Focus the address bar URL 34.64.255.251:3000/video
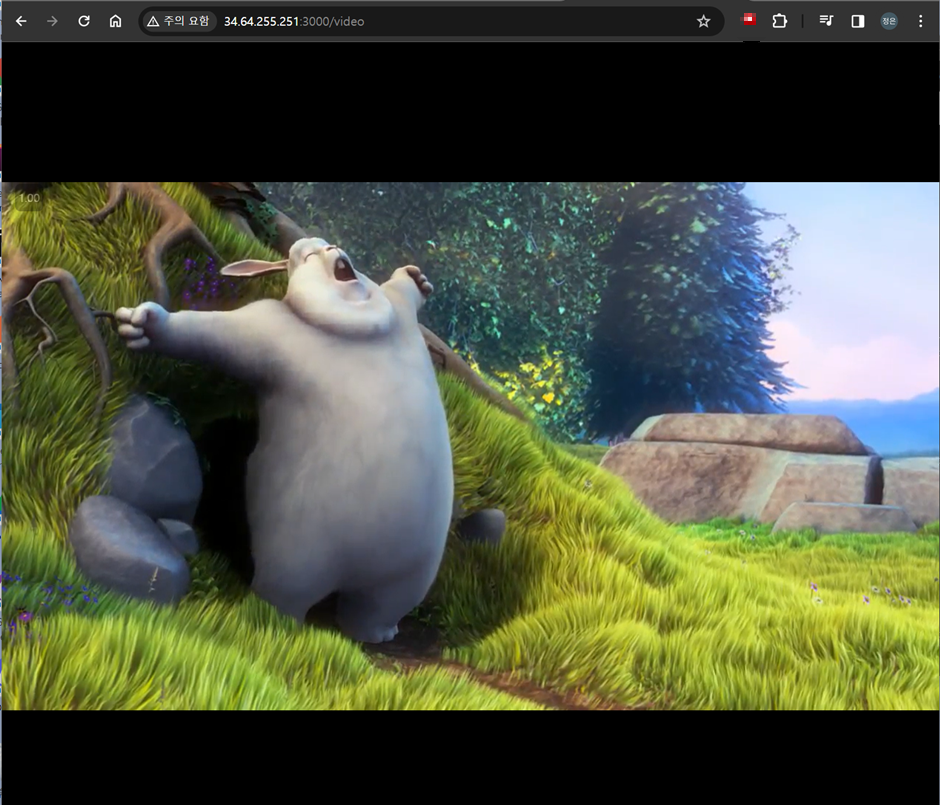The width and height of the screenshot is (940, 805). pyautogui.click(x=294, y=22)
